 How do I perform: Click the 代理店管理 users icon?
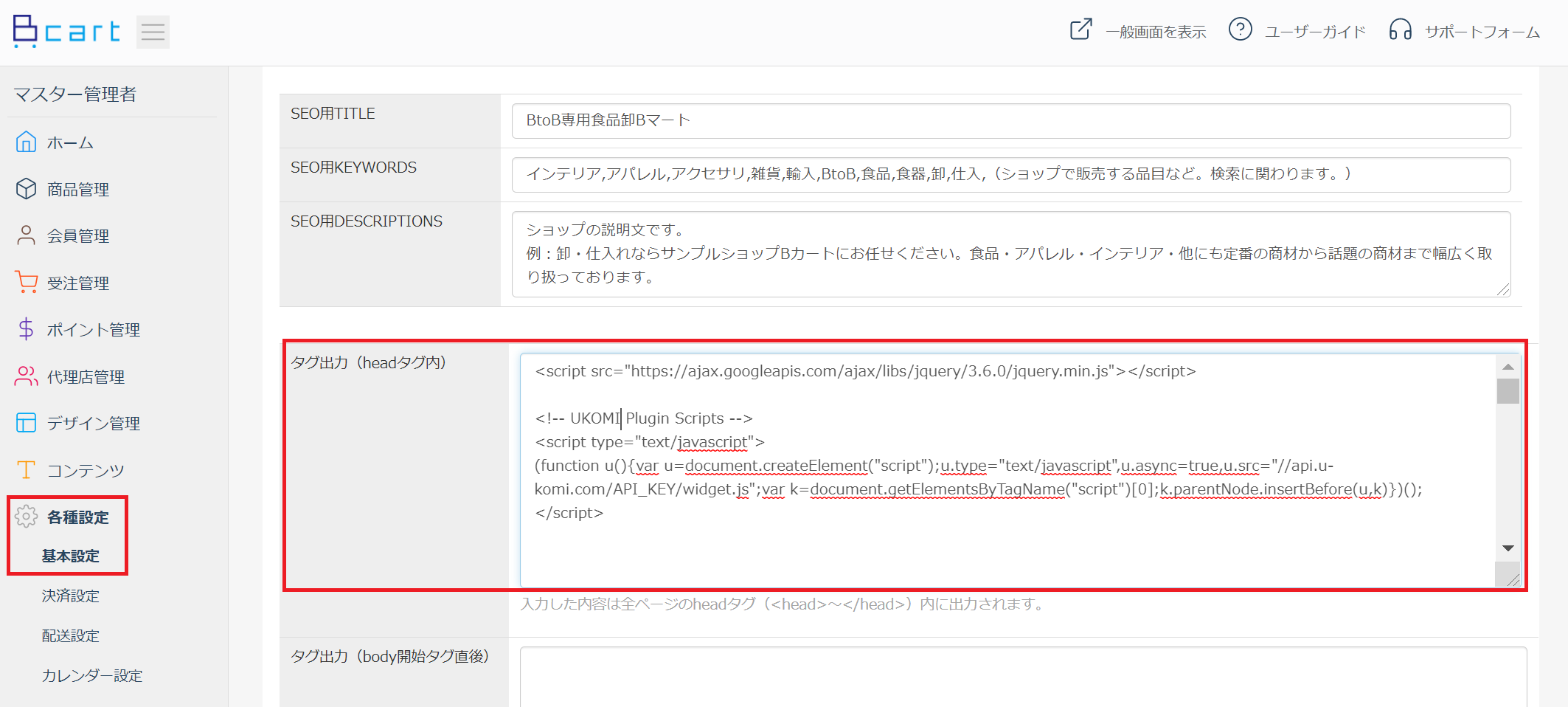[x=26, y=376]
